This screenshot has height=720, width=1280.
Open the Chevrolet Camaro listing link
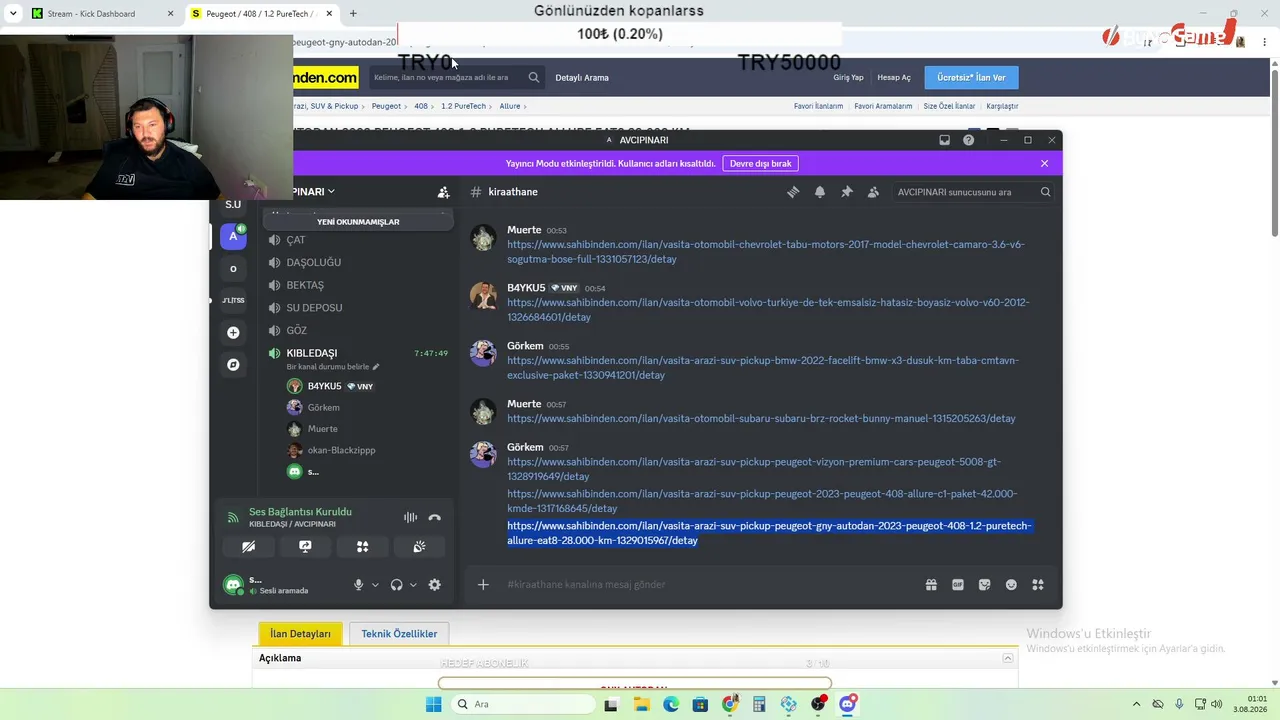click(x=765, y=252)
